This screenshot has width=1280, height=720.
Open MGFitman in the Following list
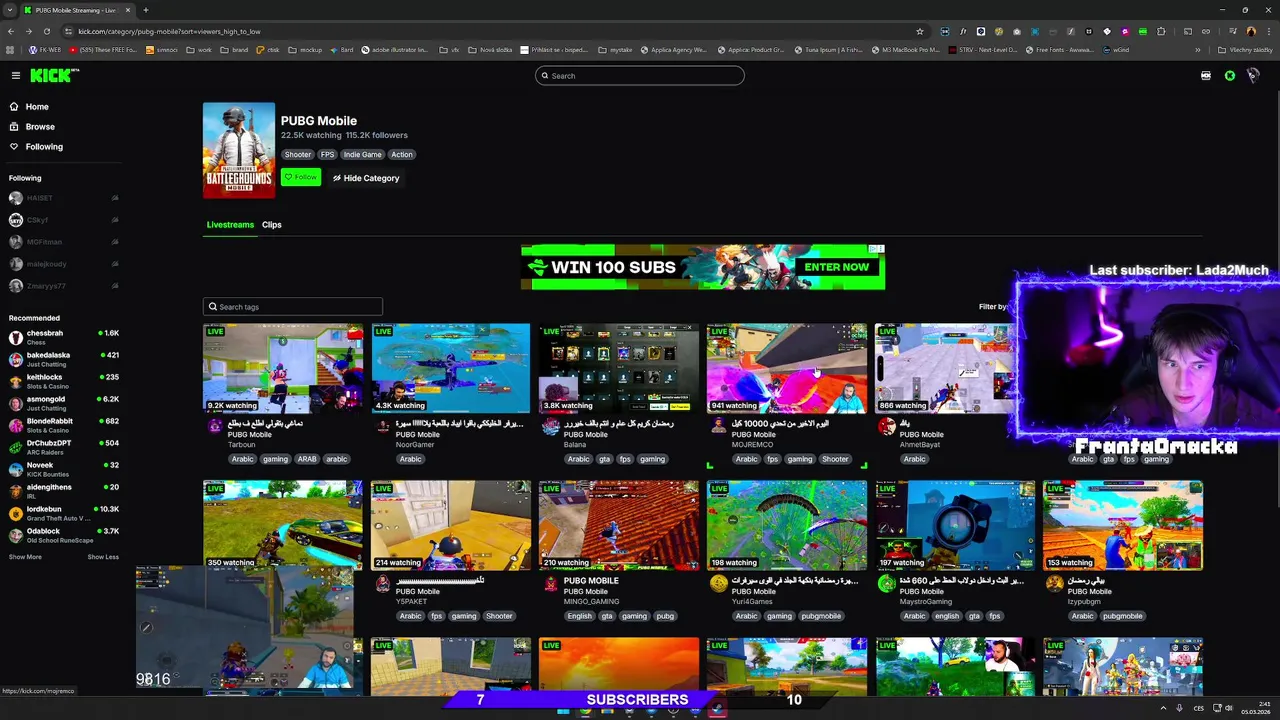(x=62, y=242)
